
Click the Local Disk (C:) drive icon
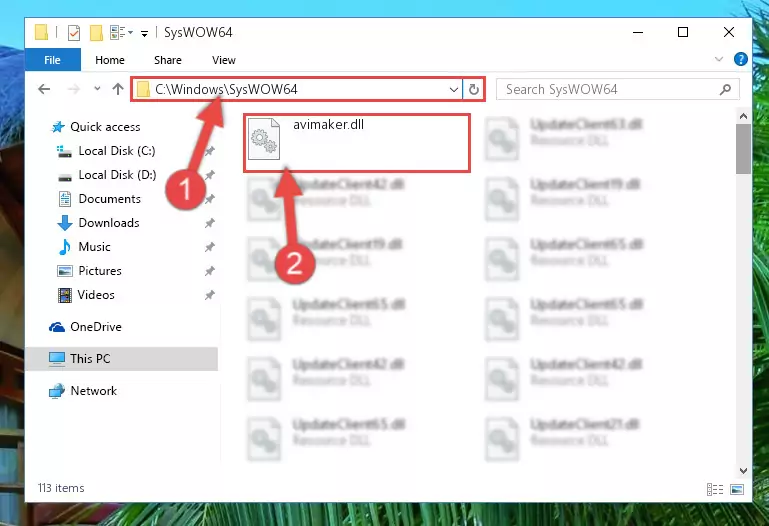coord(64,151)
